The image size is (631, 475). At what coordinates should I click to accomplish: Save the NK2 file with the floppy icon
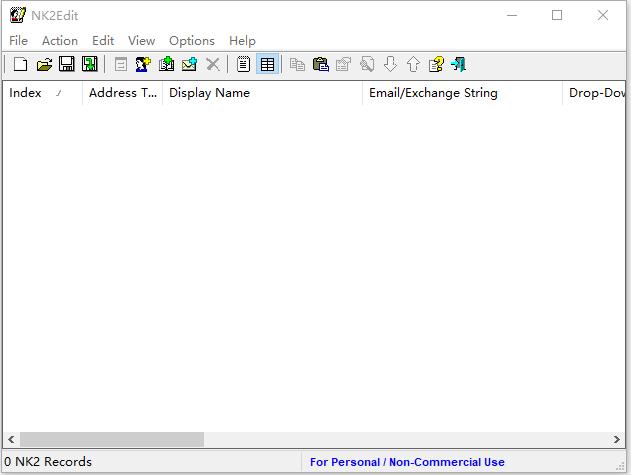pos(67,64)
